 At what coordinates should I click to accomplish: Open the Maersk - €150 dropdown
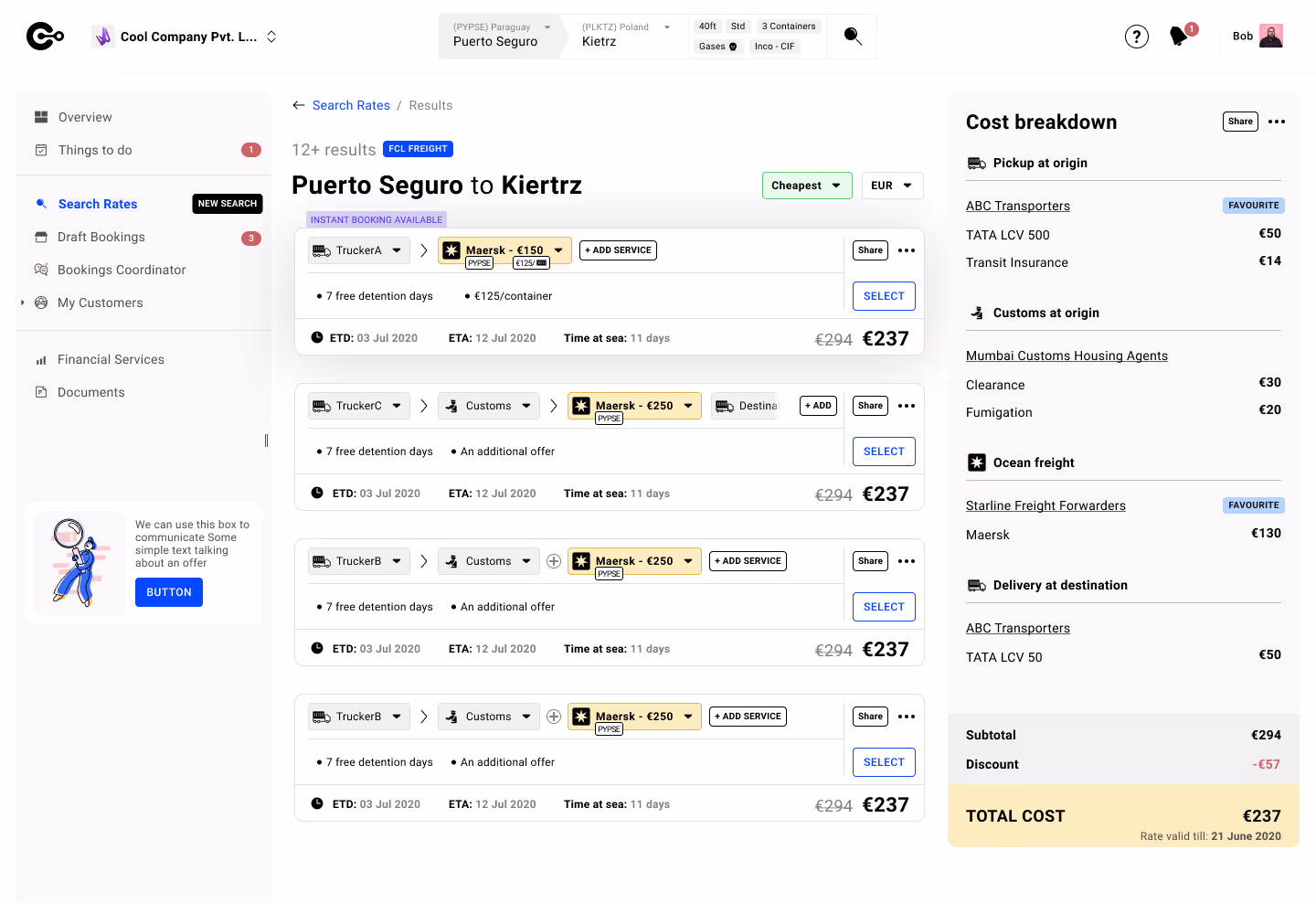coord(504,250)
